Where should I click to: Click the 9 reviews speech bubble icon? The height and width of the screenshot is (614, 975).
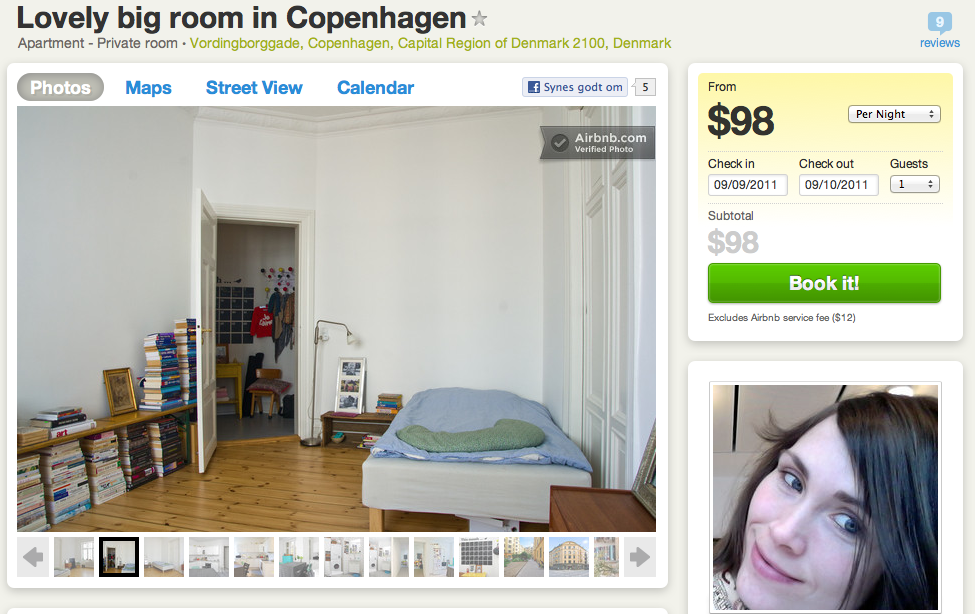pyautogui.click(x=940, y=23)
